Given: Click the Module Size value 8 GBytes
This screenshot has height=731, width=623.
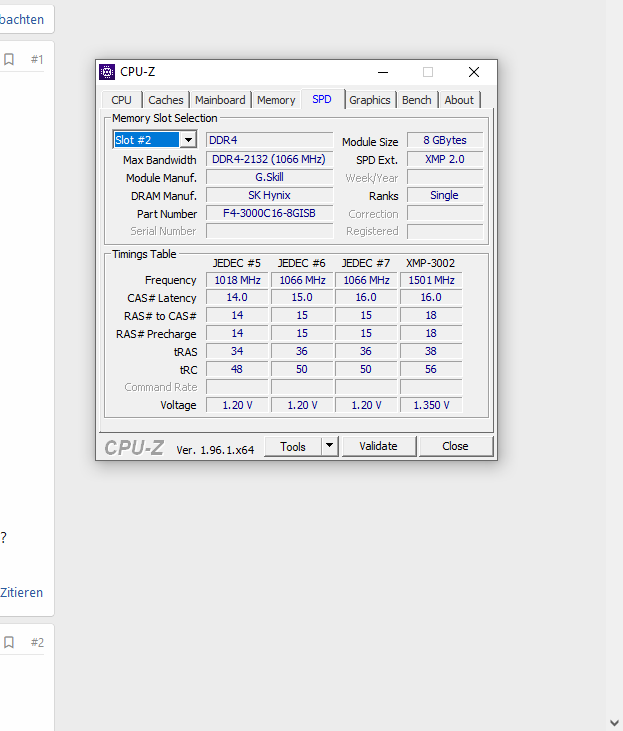Looking at the screenshot, I should pyautogui.click(x=445, y=140).
